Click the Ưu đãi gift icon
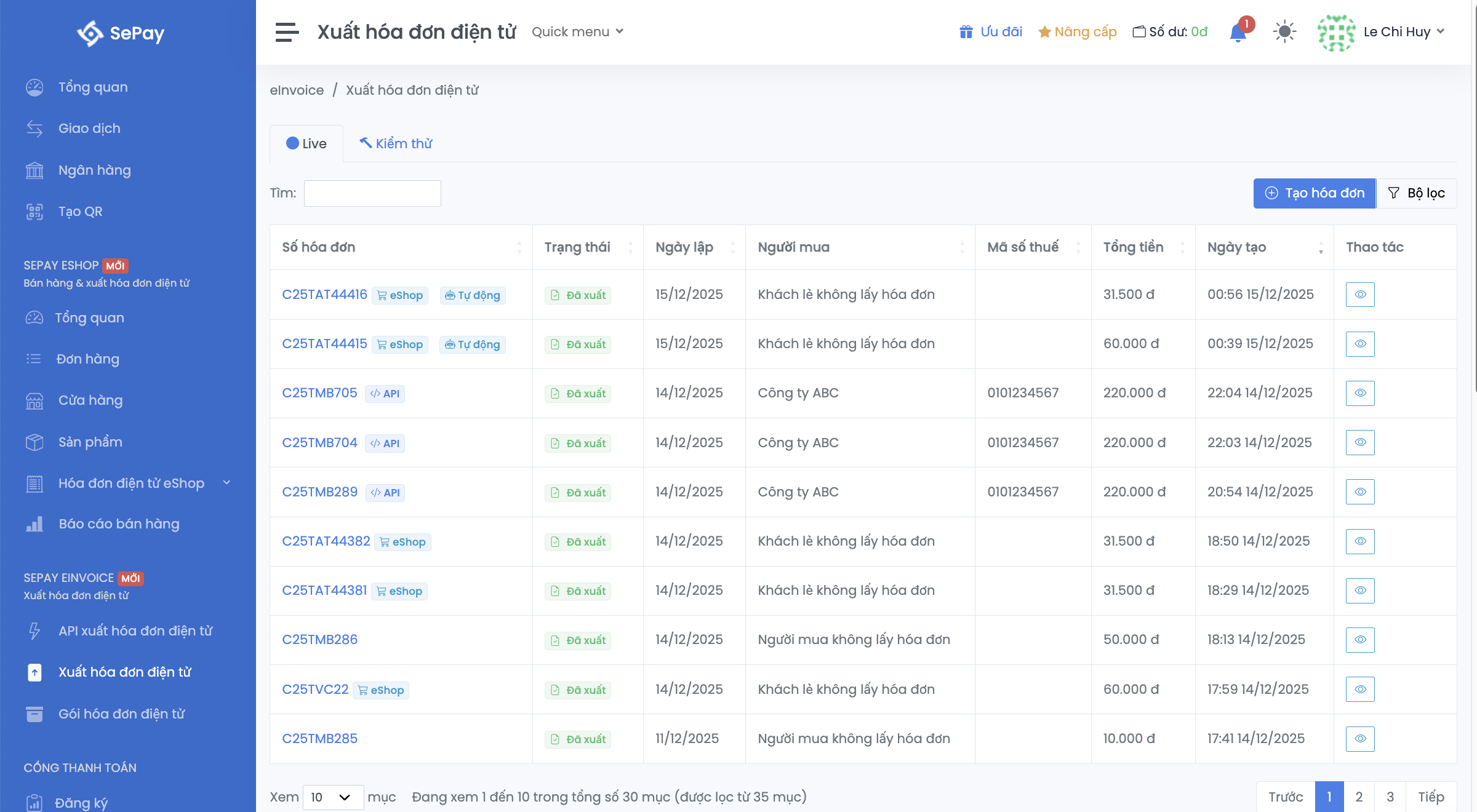The width and height of the screenshot is (1477, 812). [966, 32]
